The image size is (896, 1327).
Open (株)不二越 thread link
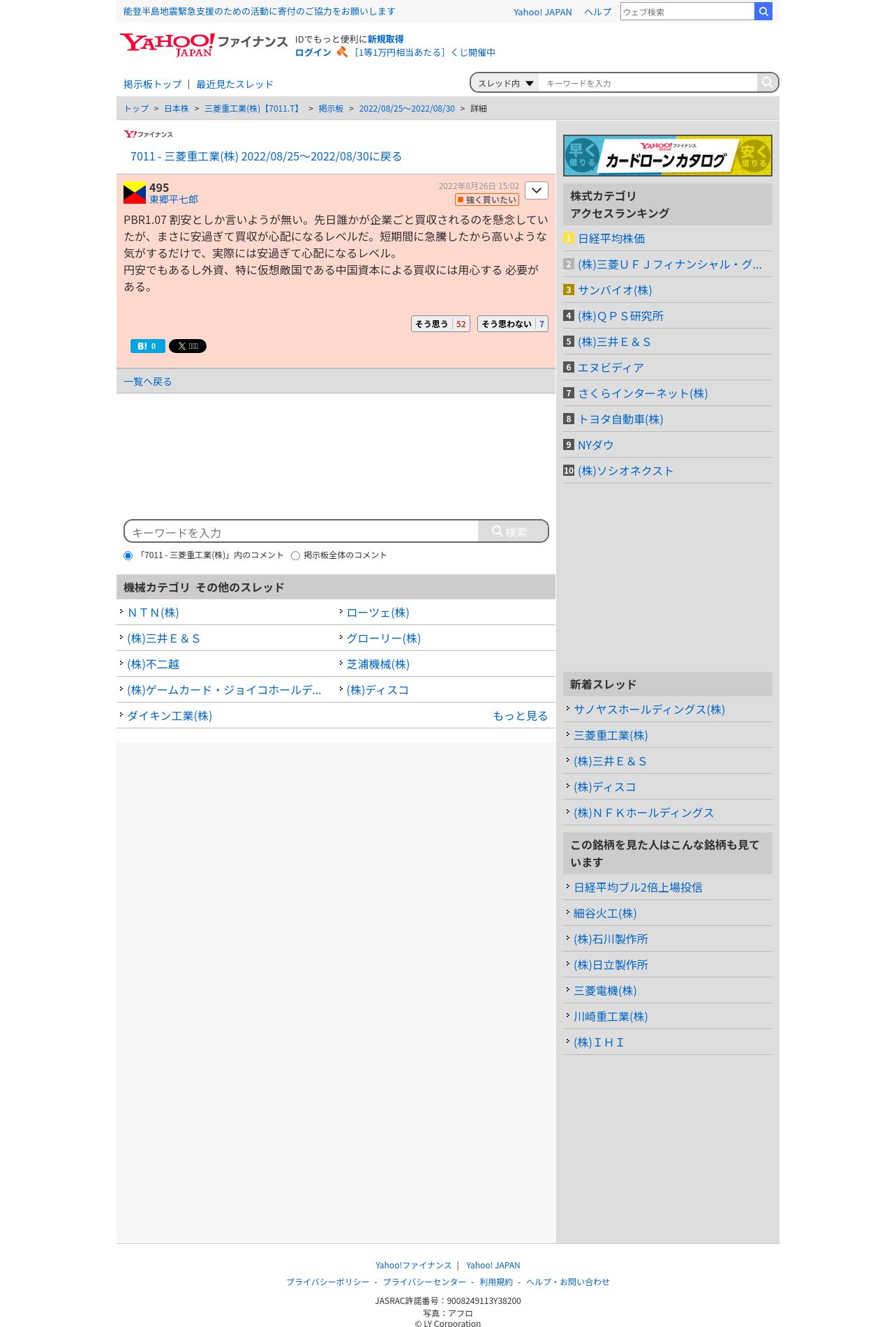pos(154,664)
